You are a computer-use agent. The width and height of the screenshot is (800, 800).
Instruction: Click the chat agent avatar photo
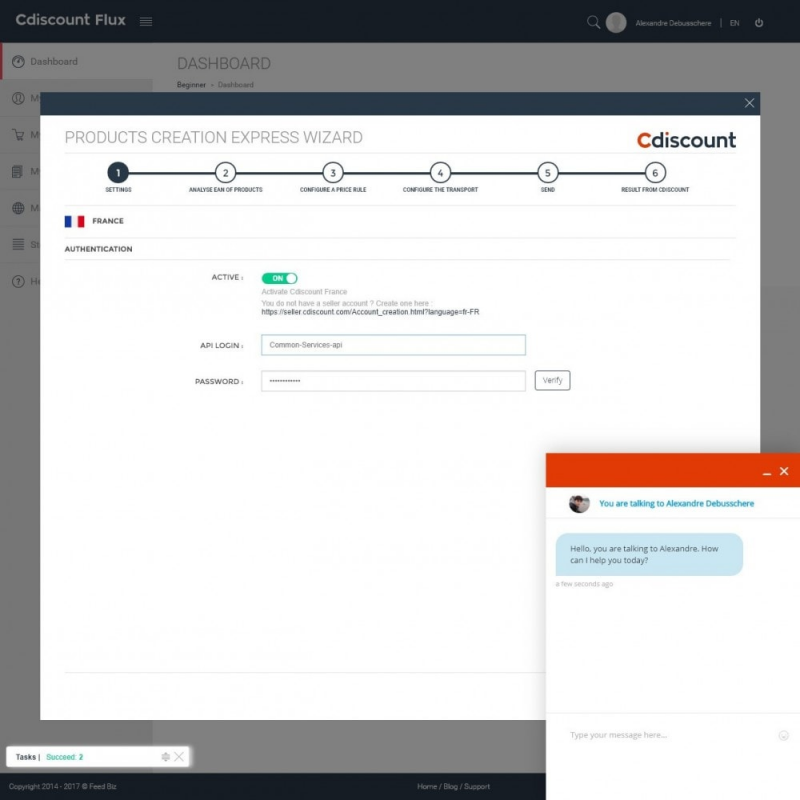579,504
